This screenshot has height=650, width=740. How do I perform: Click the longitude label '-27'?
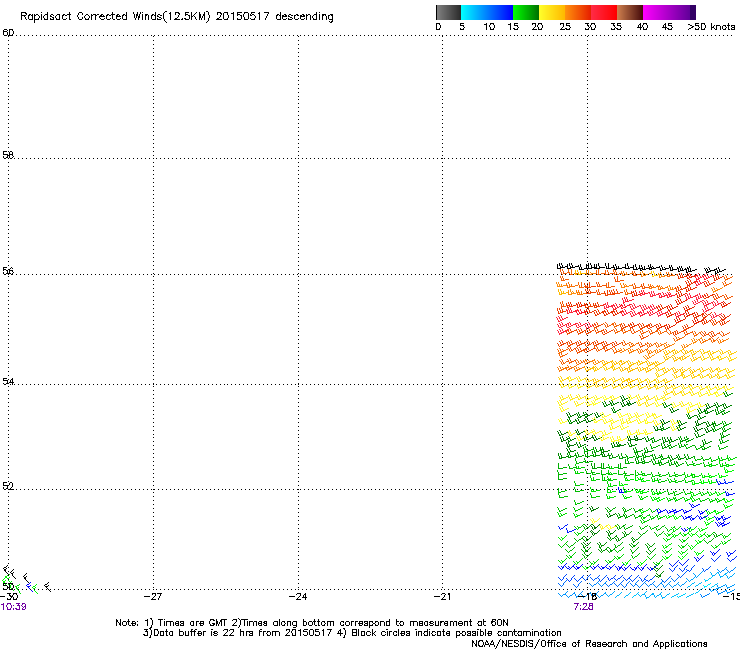(x=153, y=597)
